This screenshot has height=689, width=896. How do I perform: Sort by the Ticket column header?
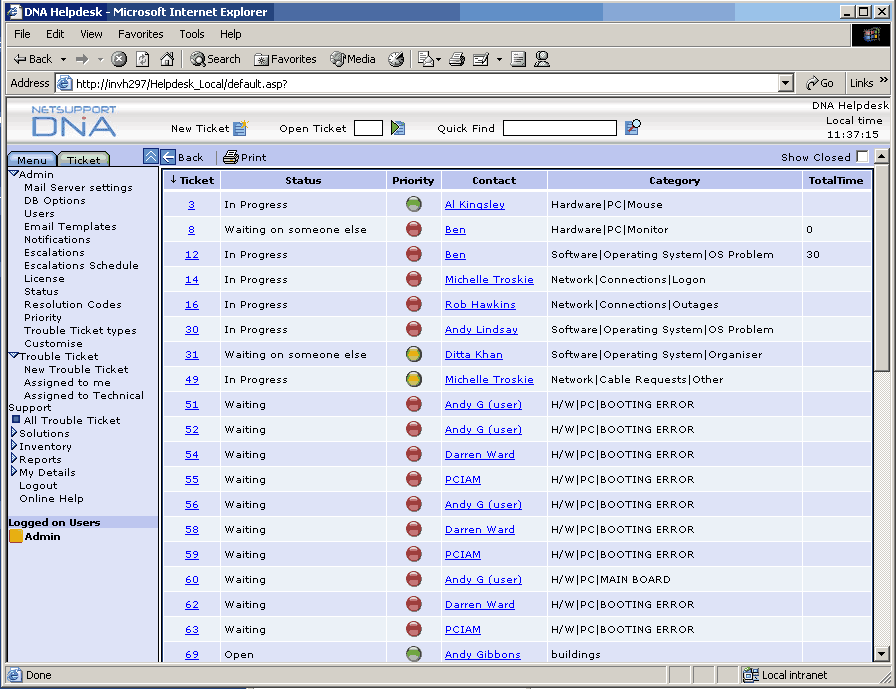pyautogui.click(x=192, y=180)
